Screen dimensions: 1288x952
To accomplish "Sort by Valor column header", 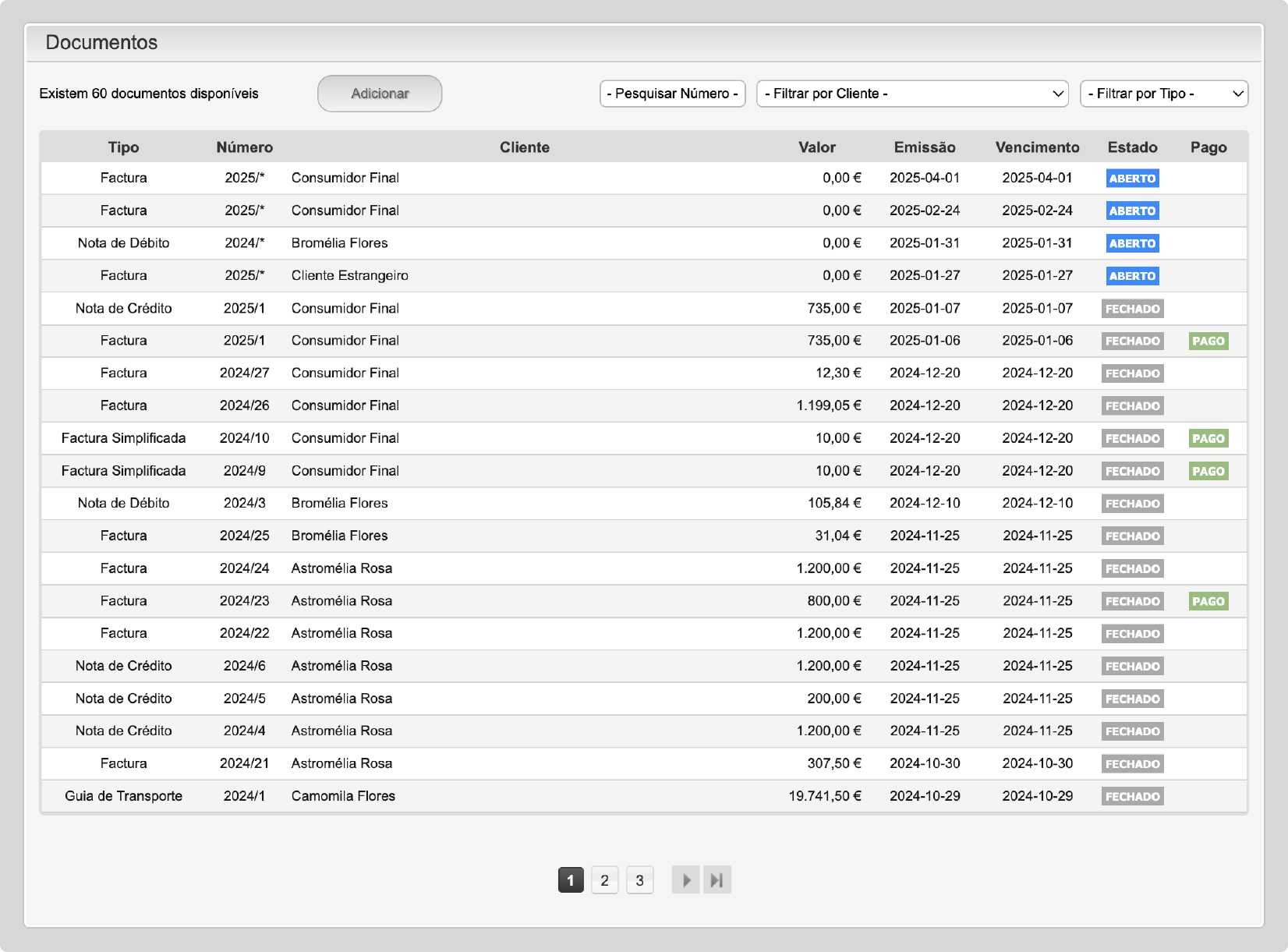I will [x=816, y=147].
